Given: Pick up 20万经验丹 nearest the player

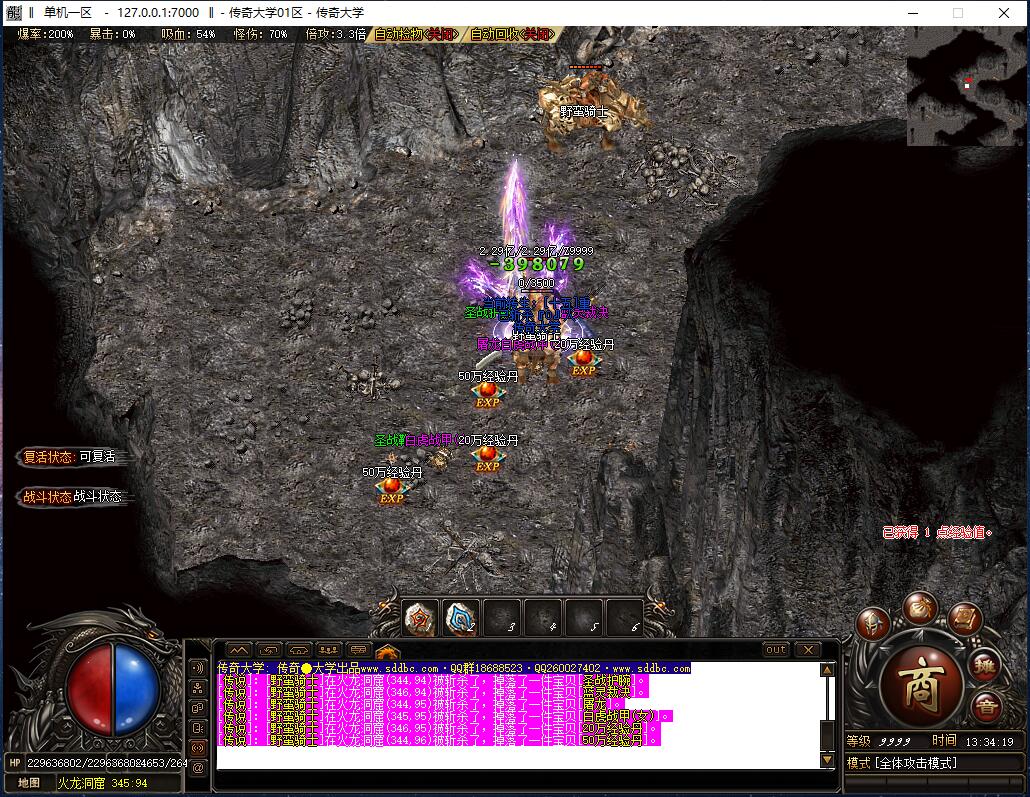Looking at the screenshot, I should point(583,361).
